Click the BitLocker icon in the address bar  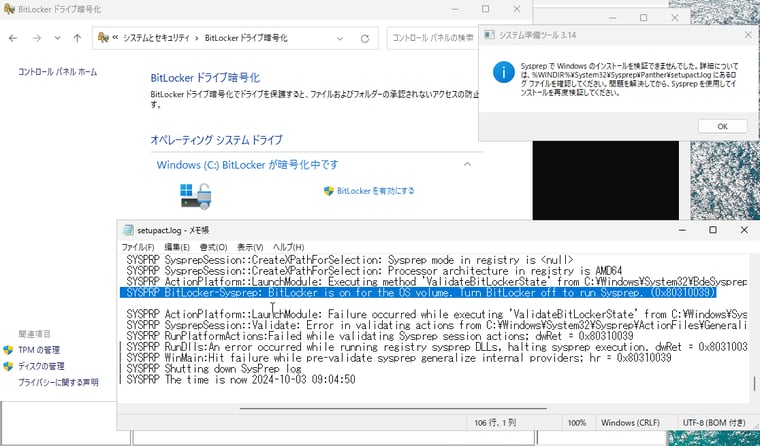coord(103,37)
